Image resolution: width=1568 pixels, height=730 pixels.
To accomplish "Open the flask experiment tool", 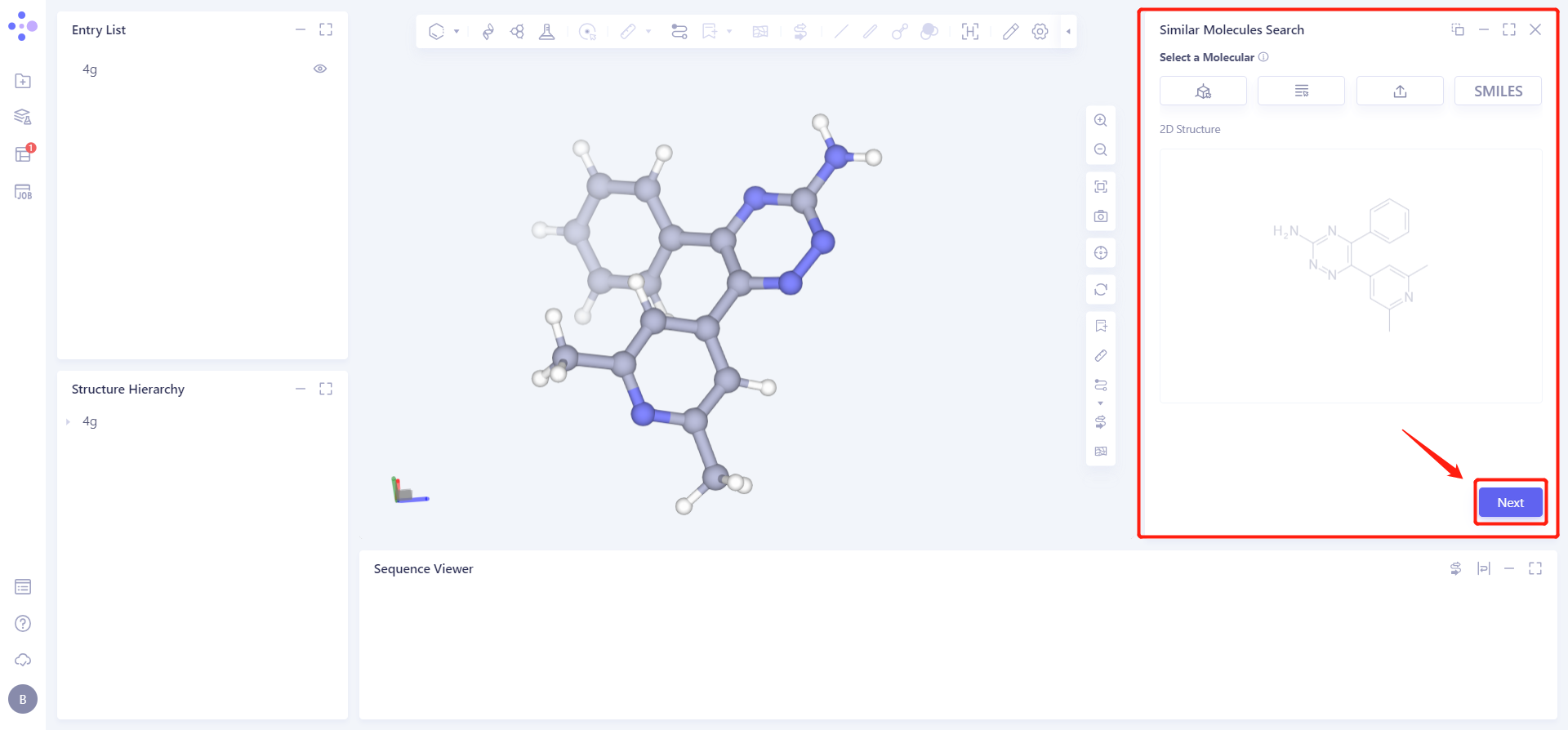I will click(x=547, y=31).
